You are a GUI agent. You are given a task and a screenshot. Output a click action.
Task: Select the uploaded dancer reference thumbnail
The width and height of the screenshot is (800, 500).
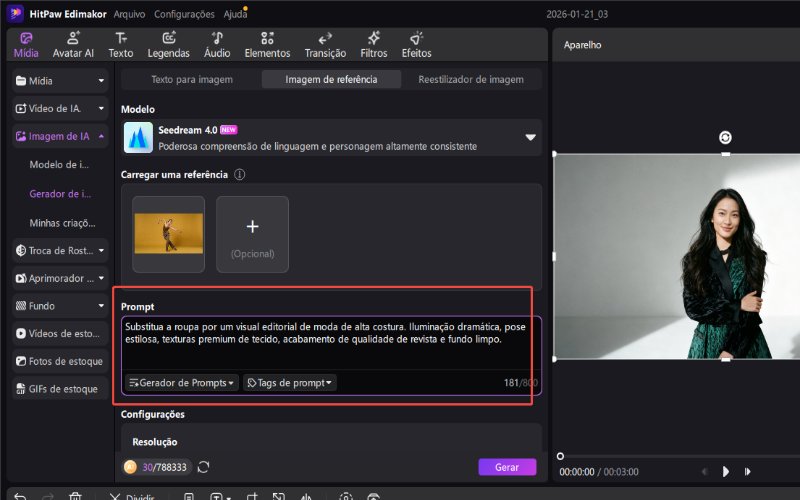point(168,234)
